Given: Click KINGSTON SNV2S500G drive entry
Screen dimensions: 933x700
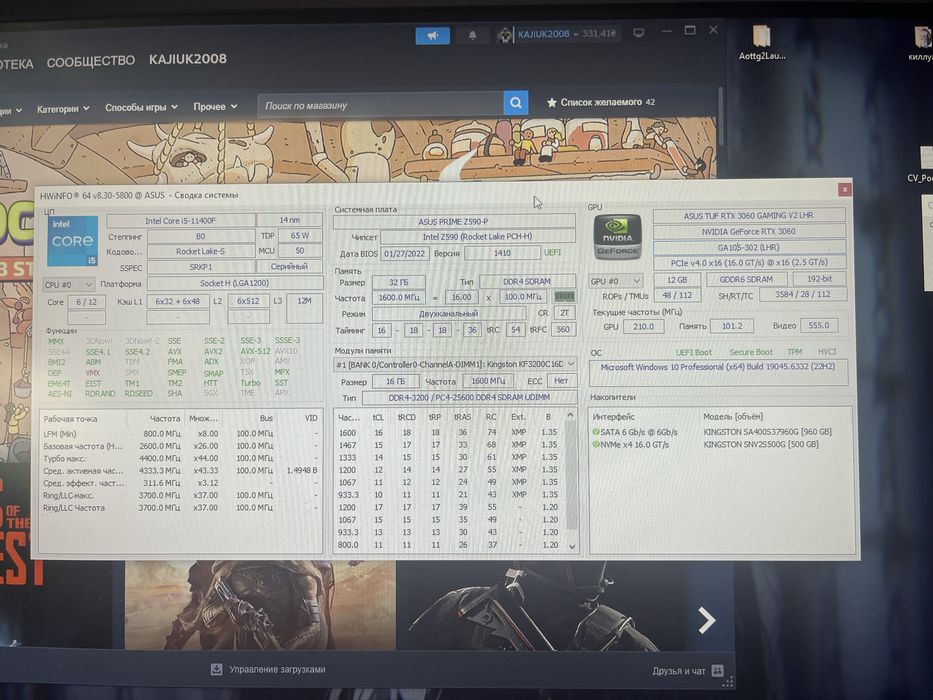Looking at the screenshot, I should [760, 444].
